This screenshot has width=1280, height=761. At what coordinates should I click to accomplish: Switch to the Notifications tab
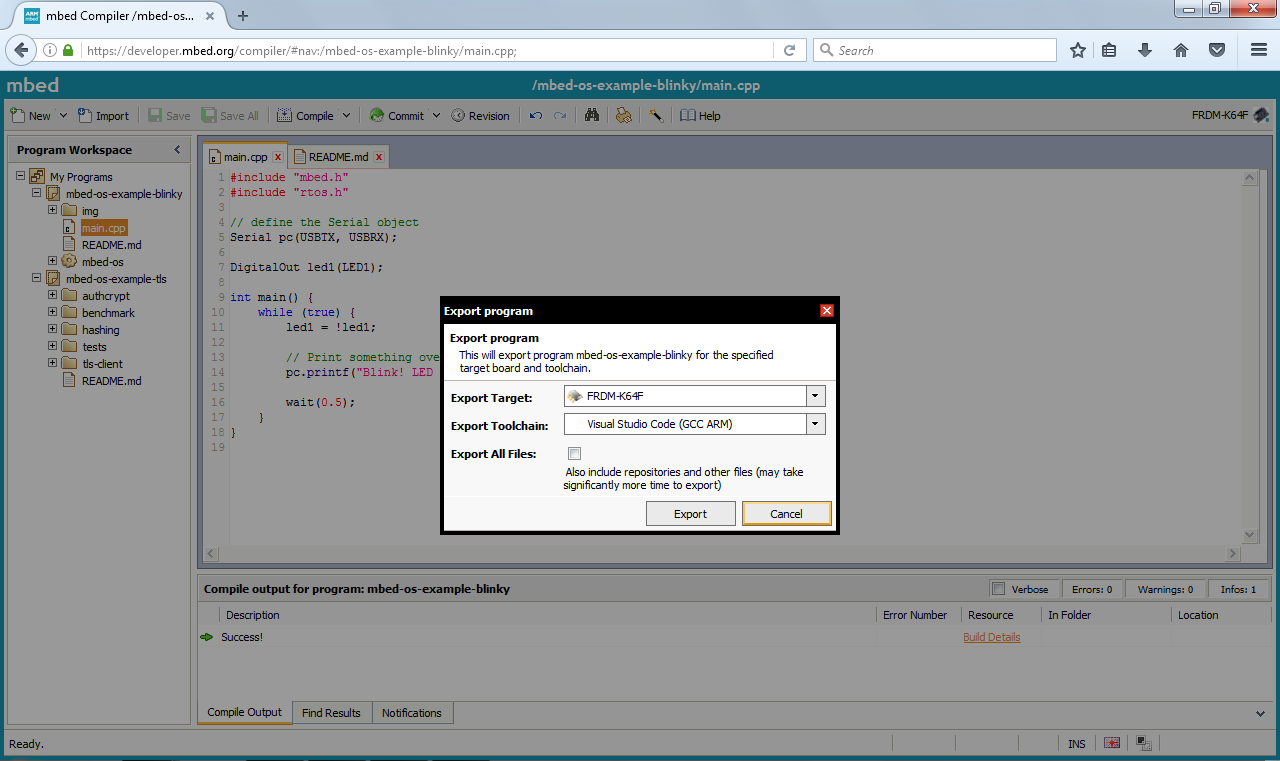[x=412, y=713]
